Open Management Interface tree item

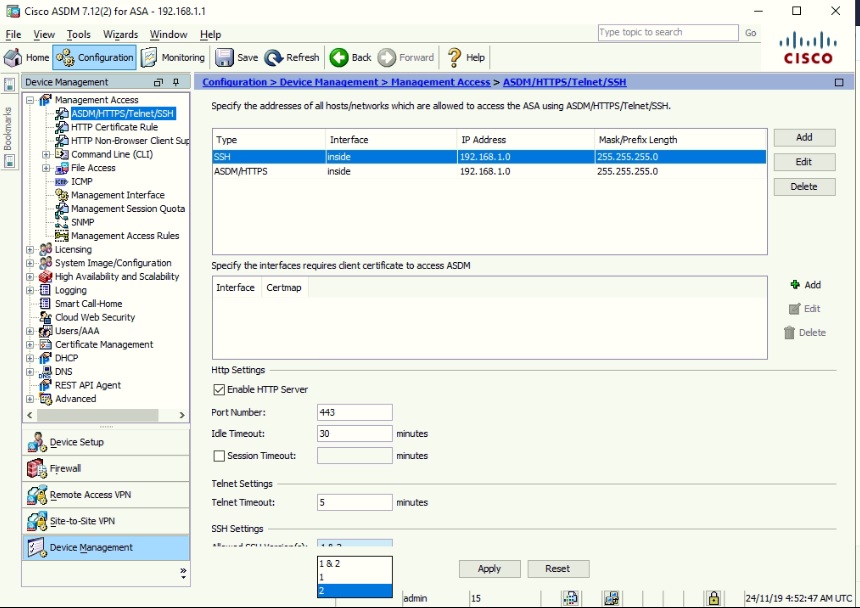117,195
